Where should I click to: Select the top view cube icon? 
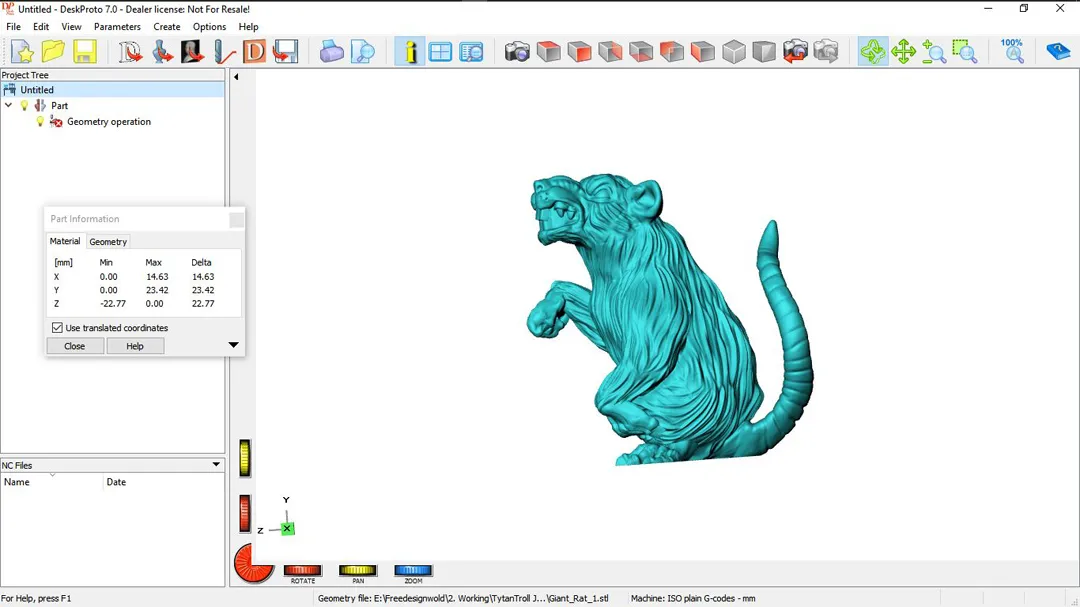tap(548, 52)
